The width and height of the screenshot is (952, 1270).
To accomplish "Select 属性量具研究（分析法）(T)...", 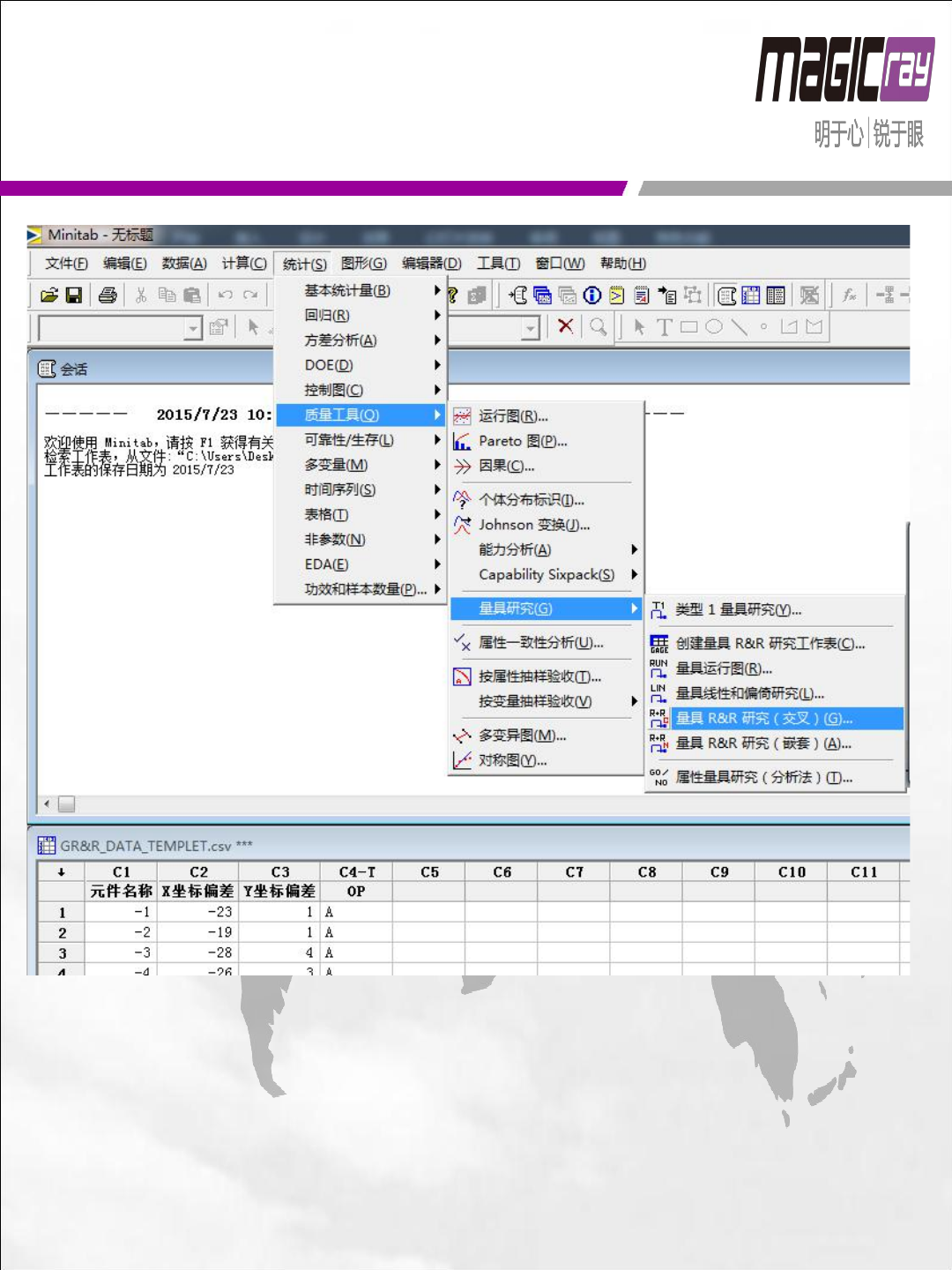I will [776, 777].
